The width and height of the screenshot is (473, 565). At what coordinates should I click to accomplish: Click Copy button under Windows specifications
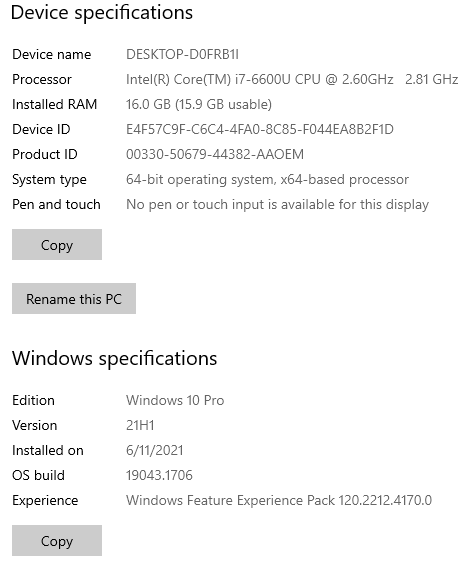pyautogui.click(x=57, y=540)
